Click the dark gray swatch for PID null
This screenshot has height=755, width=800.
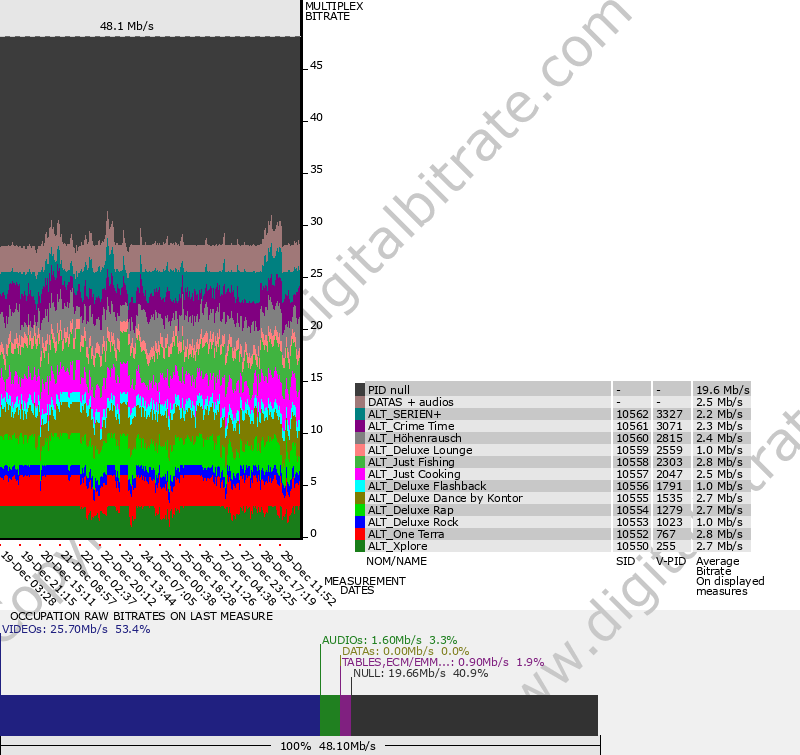pos(358,389)
